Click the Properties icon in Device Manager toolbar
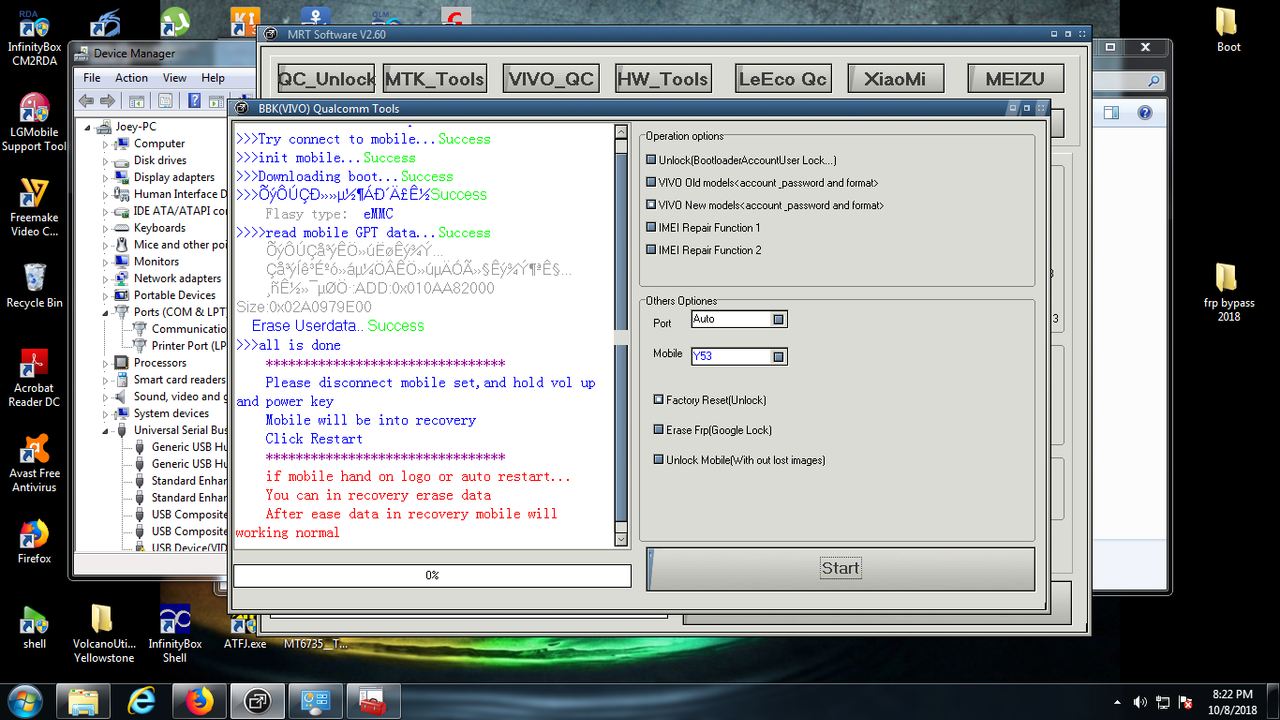 click(x=165, y=101)
